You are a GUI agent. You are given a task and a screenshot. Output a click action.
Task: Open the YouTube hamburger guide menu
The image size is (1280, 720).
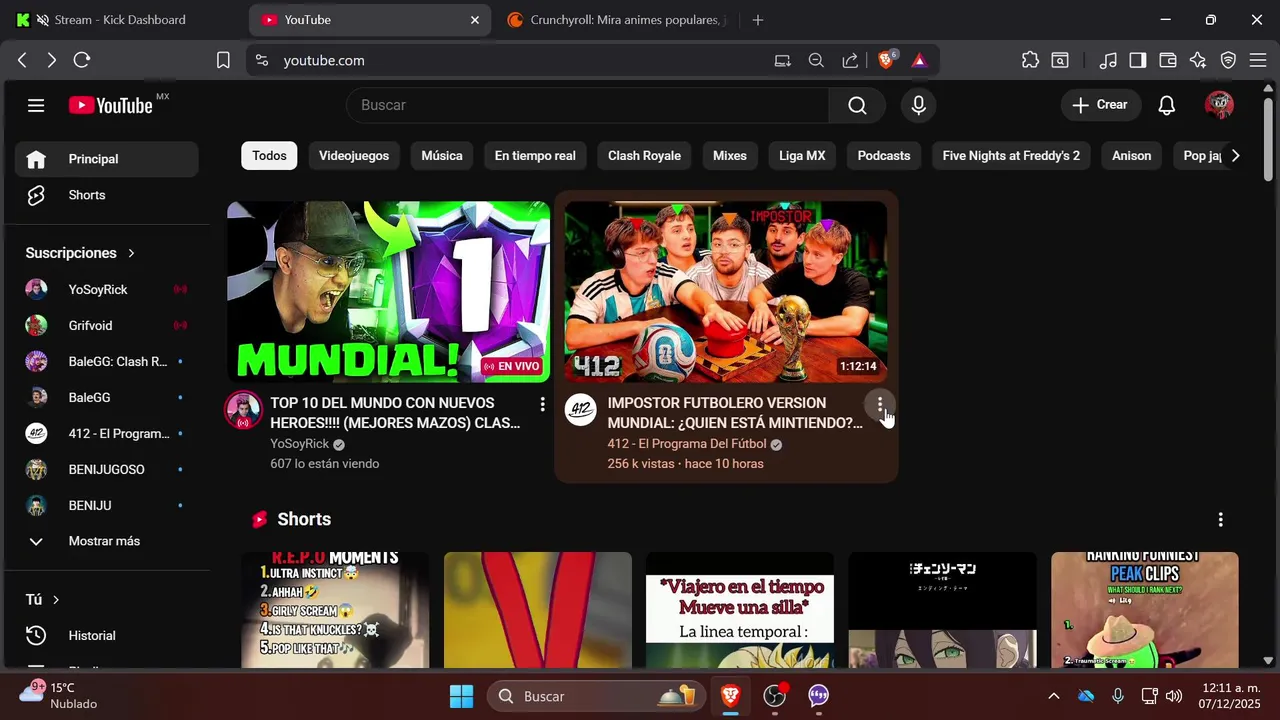coord(36,105)
